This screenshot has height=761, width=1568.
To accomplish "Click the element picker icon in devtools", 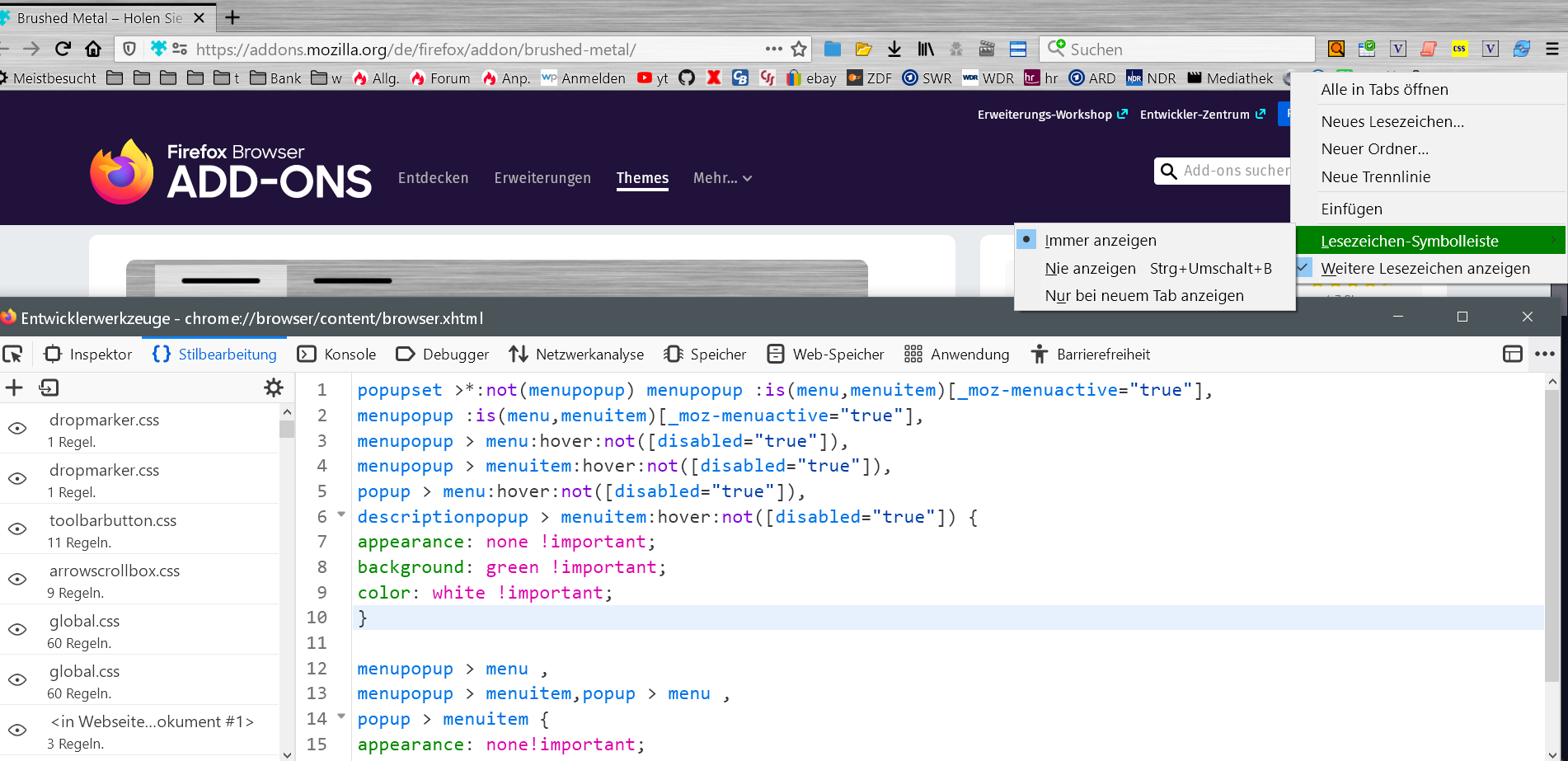I will coord(12,355).
